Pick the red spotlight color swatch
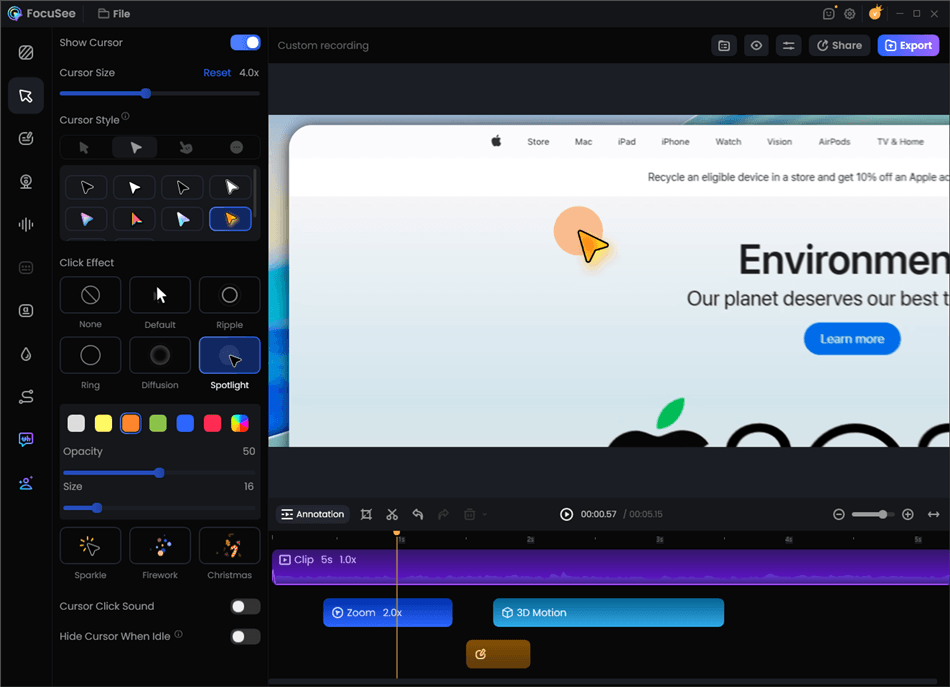This screenshot has width=950, height=687. (x=213, y=423)
